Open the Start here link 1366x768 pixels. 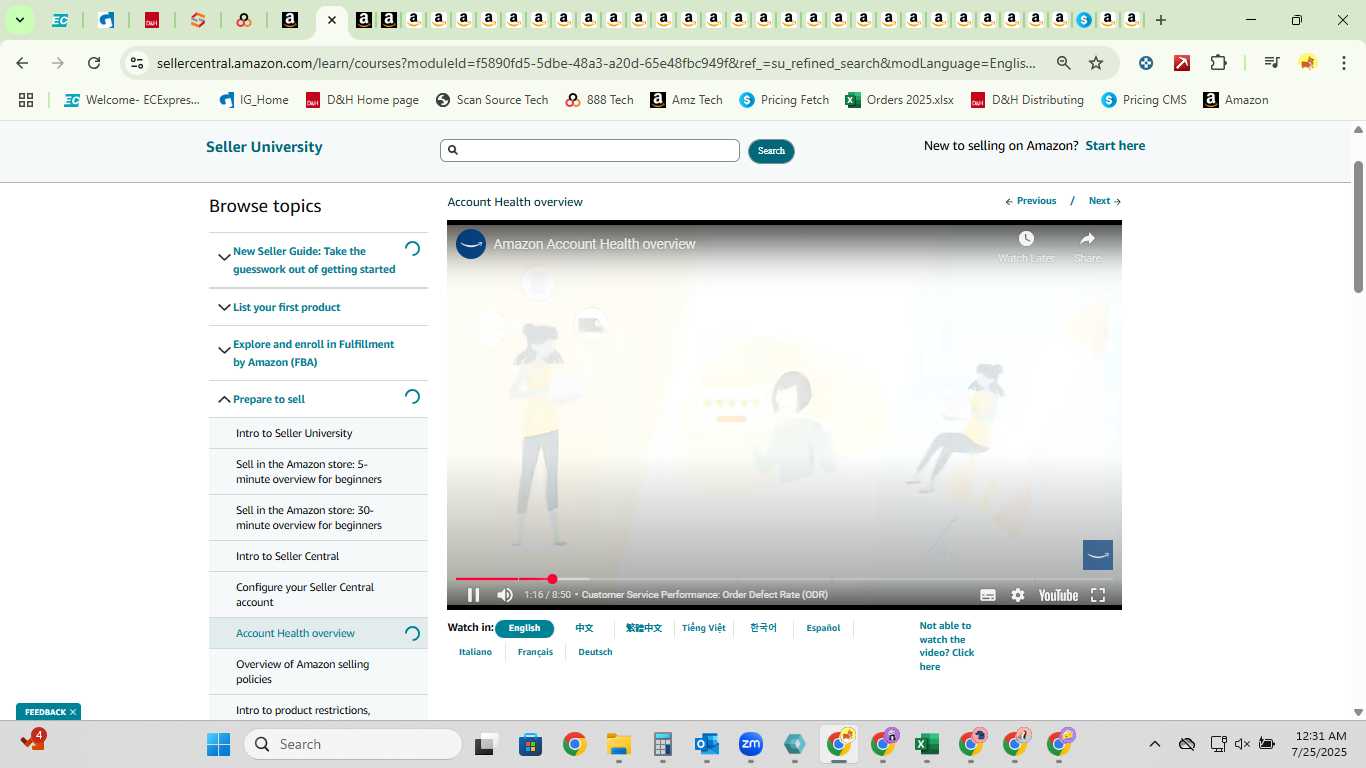tap(1115, 146)
